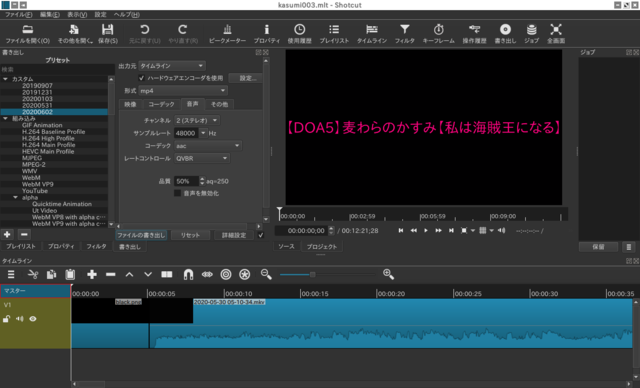Open ヘルプ menu
Screen dimensions: 640x388
(127, 15)
